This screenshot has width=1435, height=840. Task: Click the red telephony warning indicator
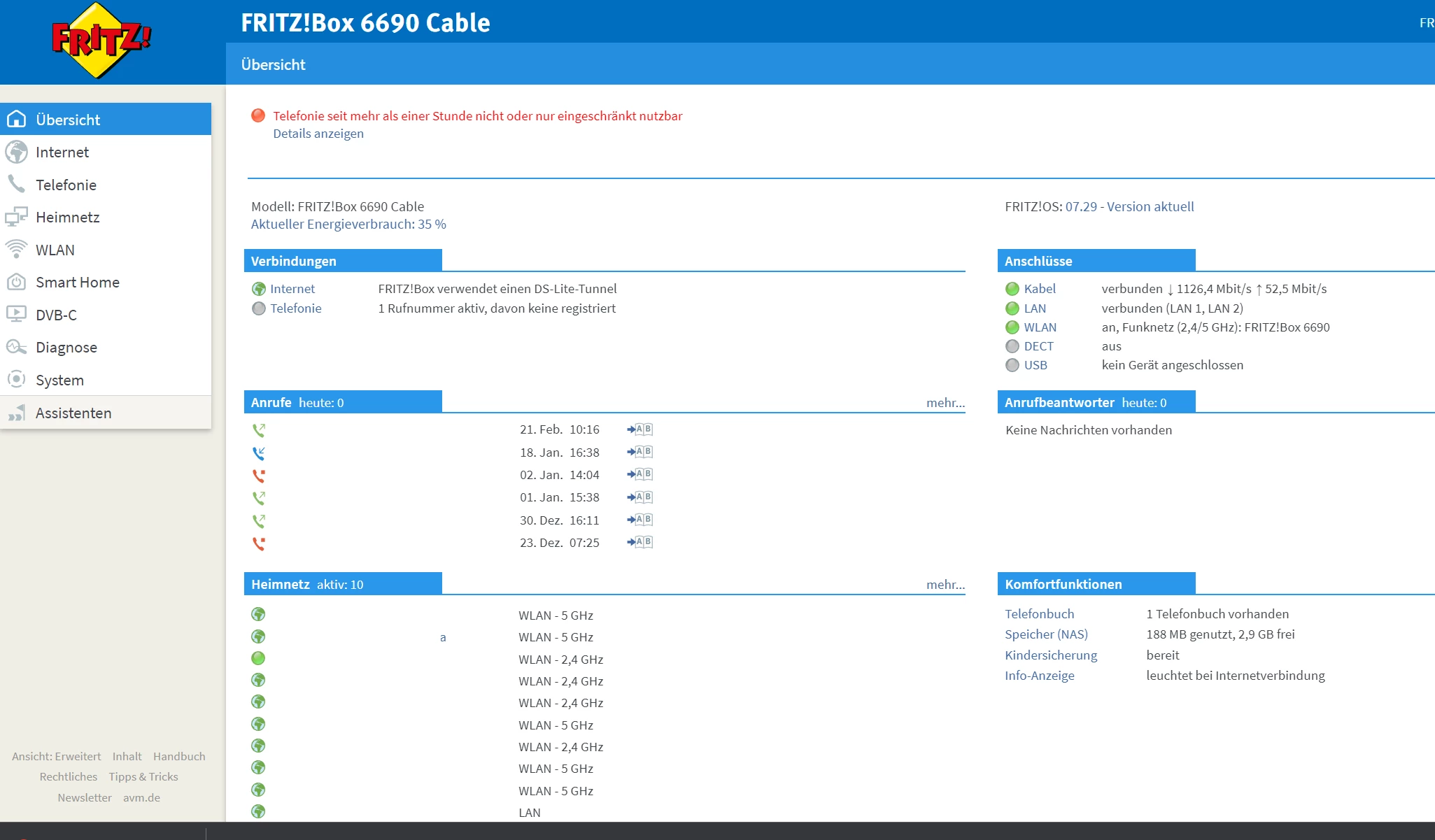click(x=258, y=115)
